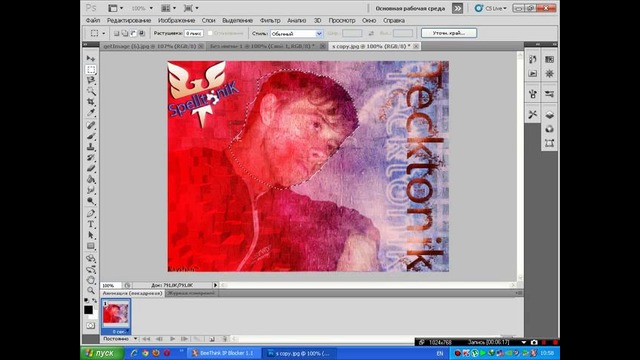The height and width of the screenshot is (360, 640).
Task: Select the History Brush tool
Action: click(x=91, y=158)
